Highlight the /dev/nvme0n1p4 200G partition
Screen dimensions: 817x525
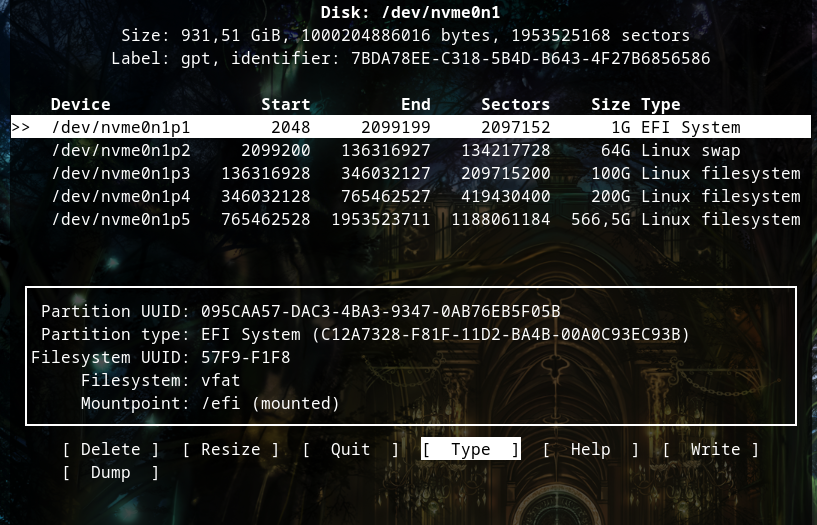tap(120, 197)
